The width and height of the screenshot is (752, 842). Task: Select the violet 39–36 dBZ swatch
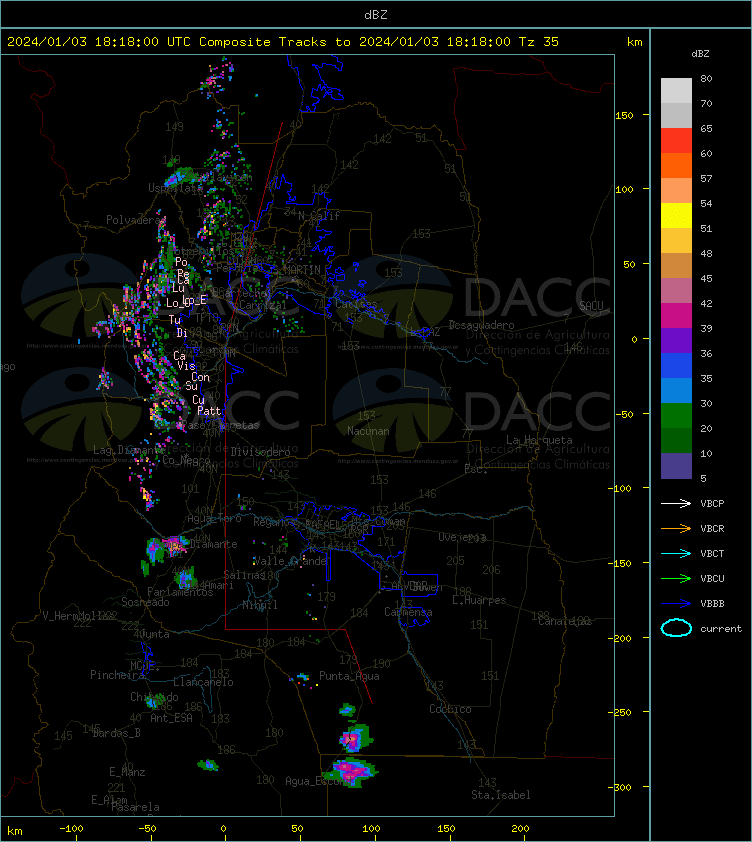676,340
